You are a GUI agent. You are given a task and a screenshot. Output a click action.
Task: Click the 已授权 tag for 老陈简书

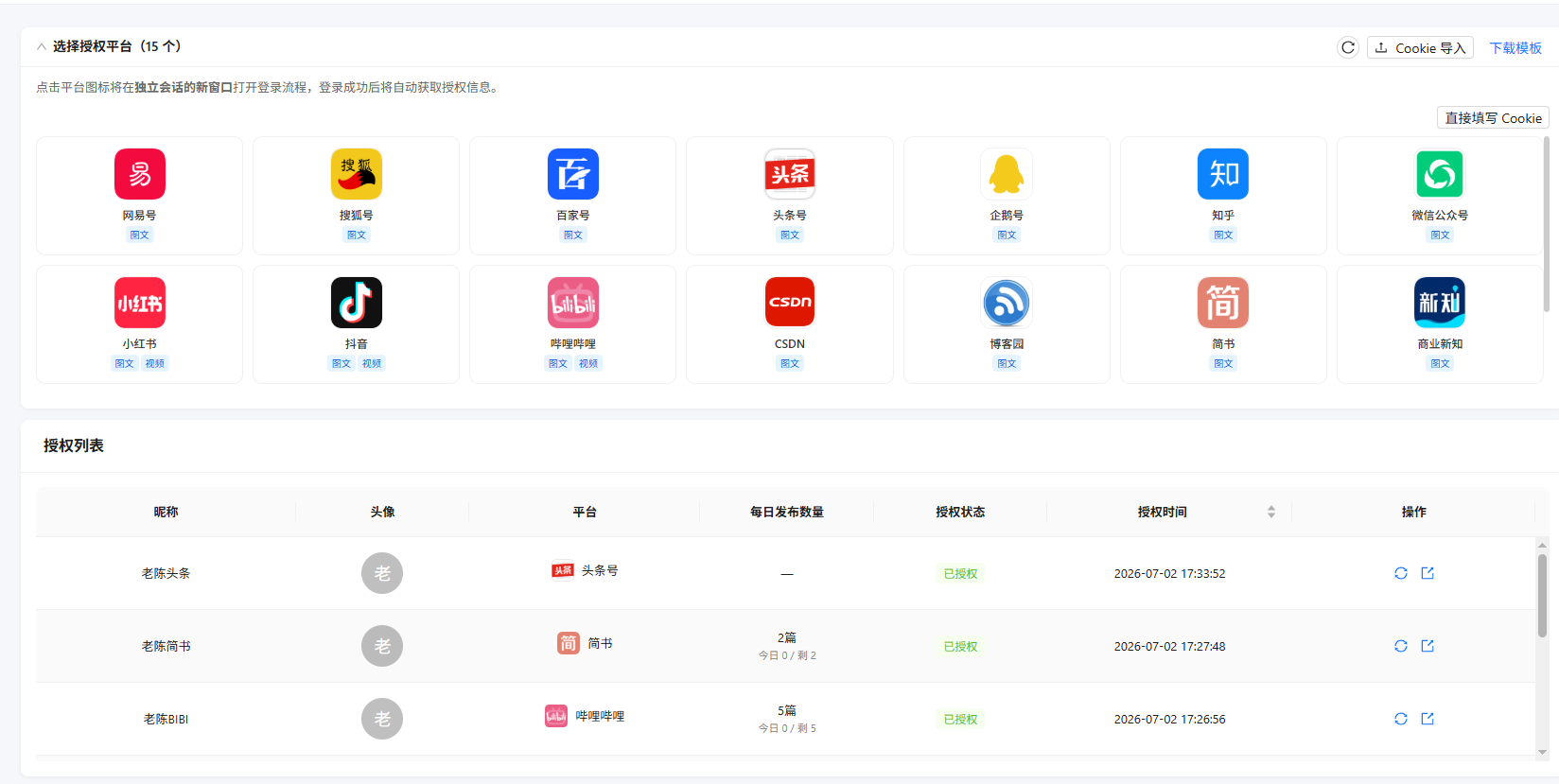coord(960,646)
